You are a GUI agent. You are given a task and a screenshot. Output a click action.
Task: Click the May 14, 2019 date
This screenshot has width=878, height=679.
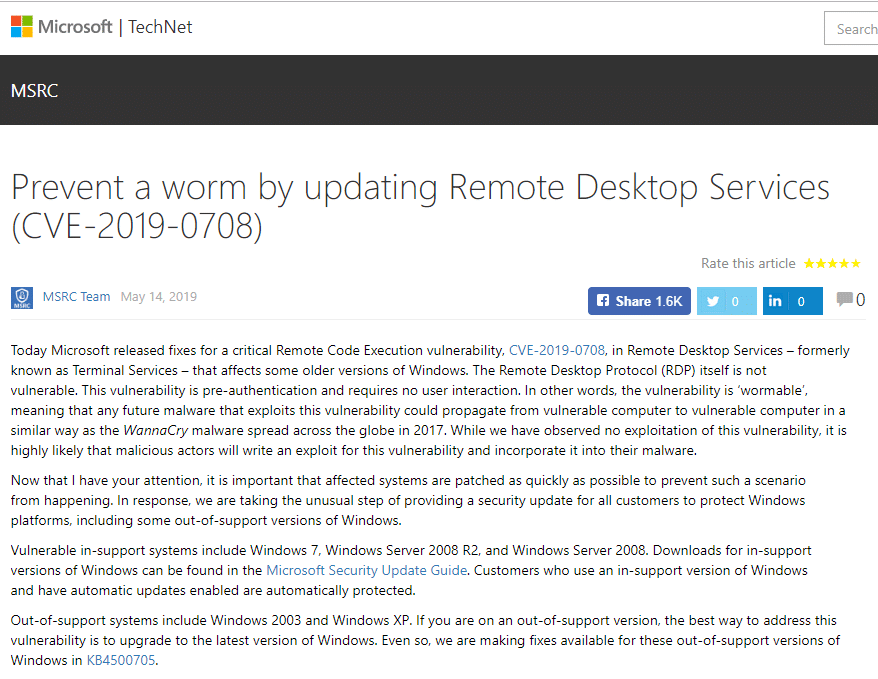point(159,297)
